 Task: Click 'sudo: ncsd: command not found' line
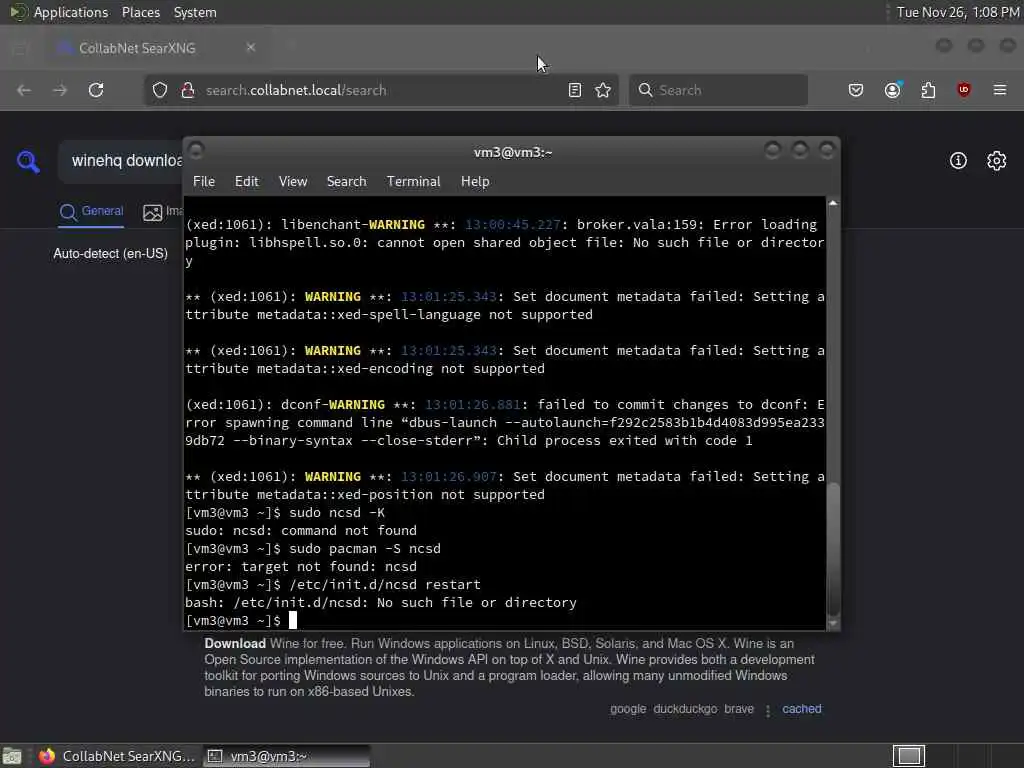(x=301, y=530)
